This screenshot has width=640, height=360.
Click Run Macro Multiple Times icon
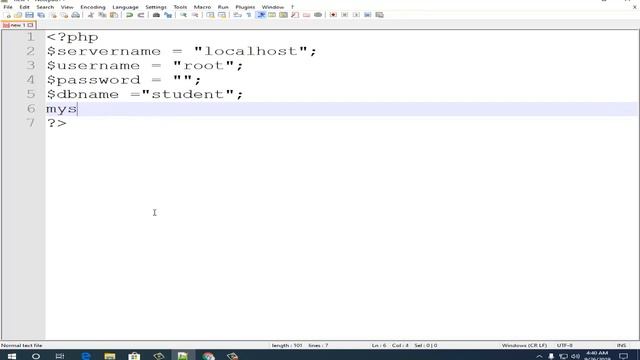(x=367, y=15)
